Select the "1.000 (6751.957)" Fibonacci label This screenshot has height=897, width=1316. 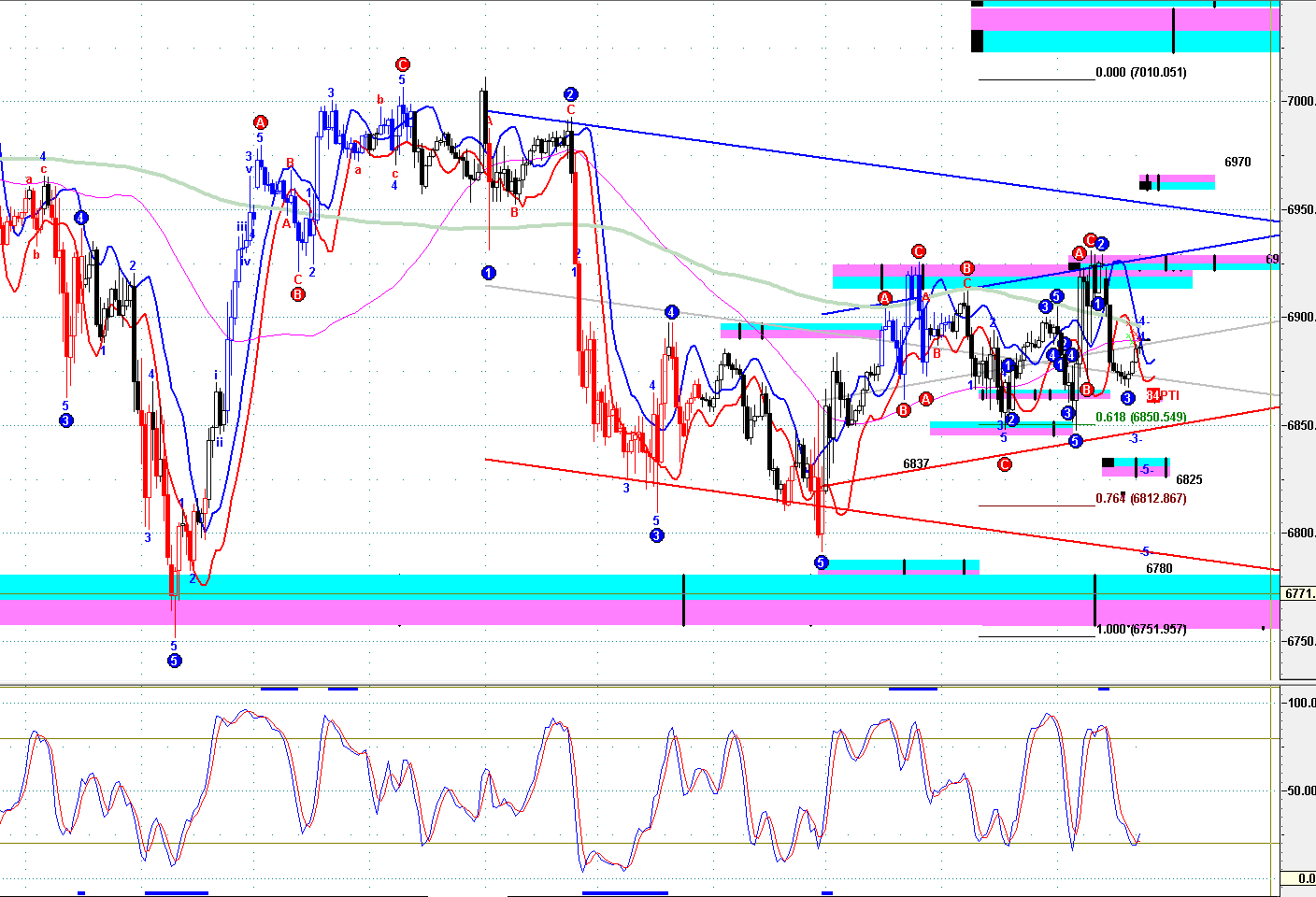(x=1141, y=629)
